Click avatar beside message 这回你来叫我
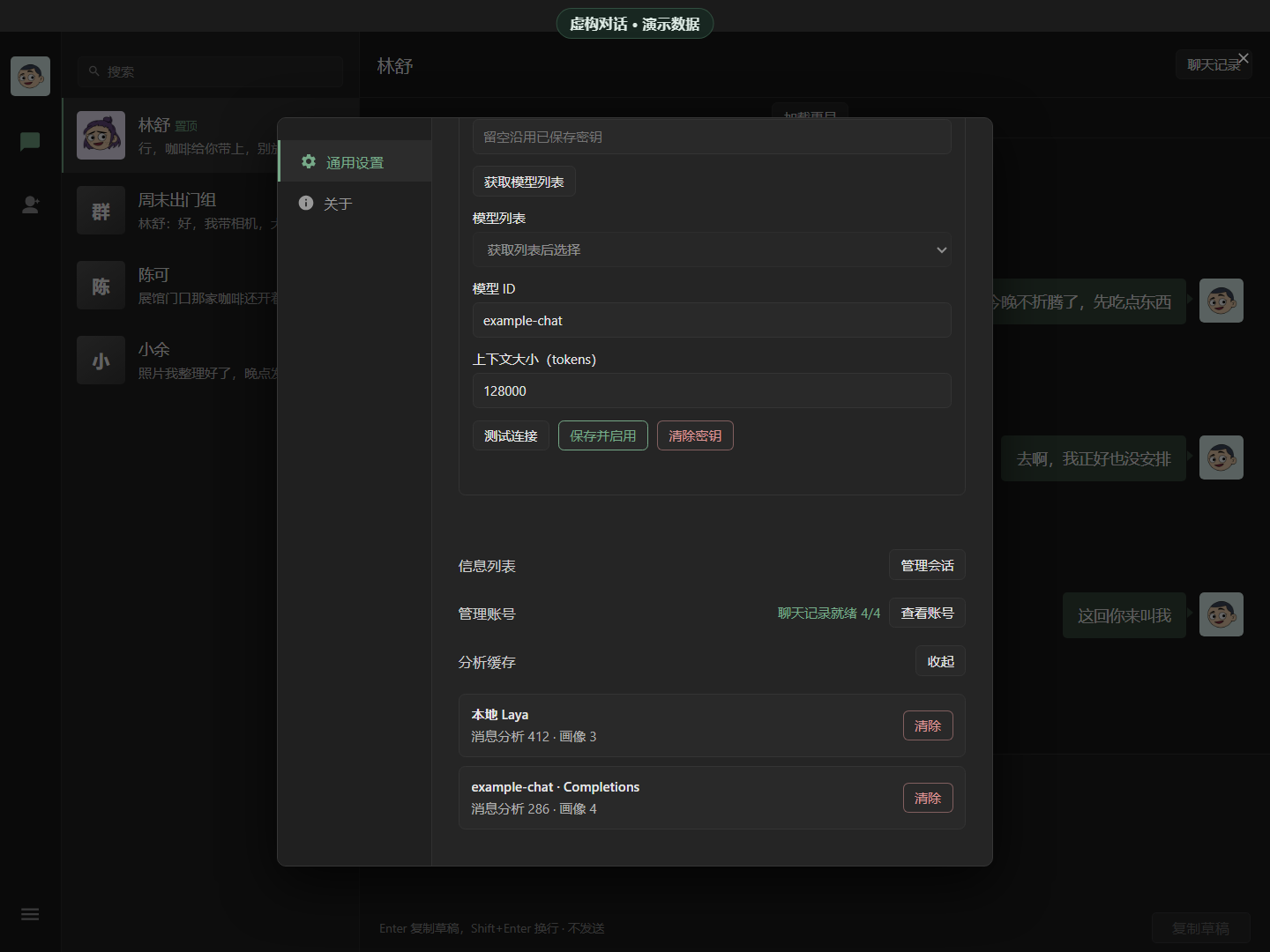Image resolution: width=1270 pixels, height=952 pixels. (1221, 614)
